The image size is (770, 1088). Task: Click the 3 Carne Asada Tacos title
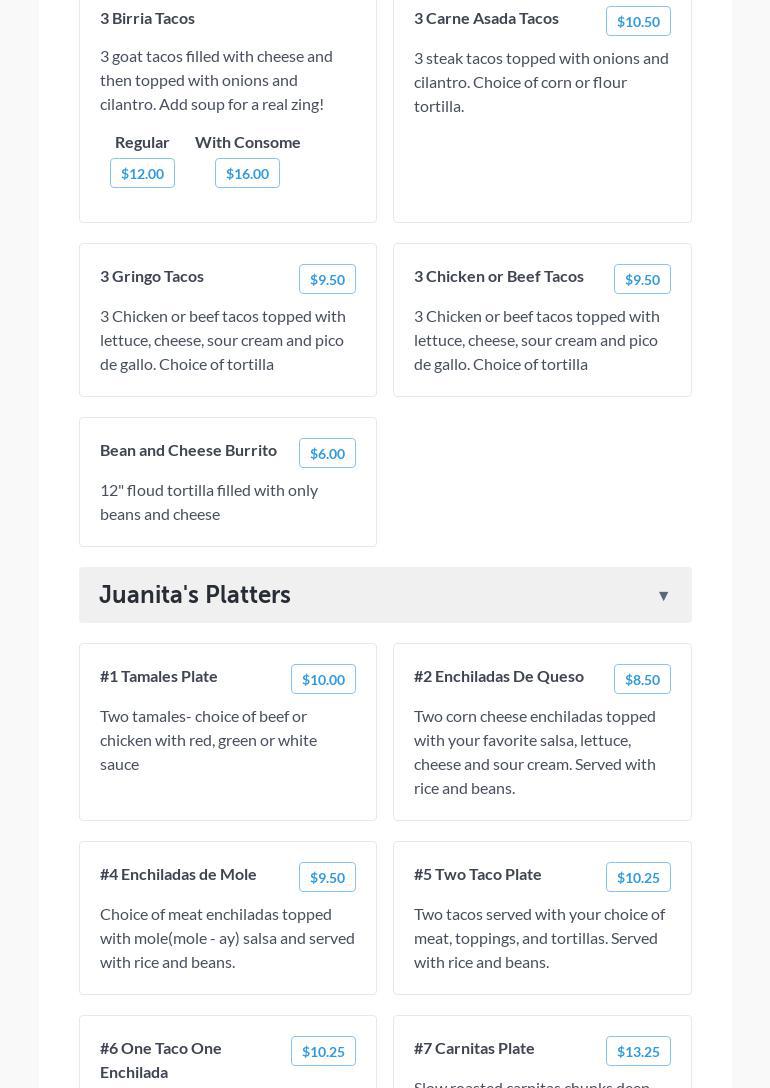pyautogui.click(x=486, y=18)
